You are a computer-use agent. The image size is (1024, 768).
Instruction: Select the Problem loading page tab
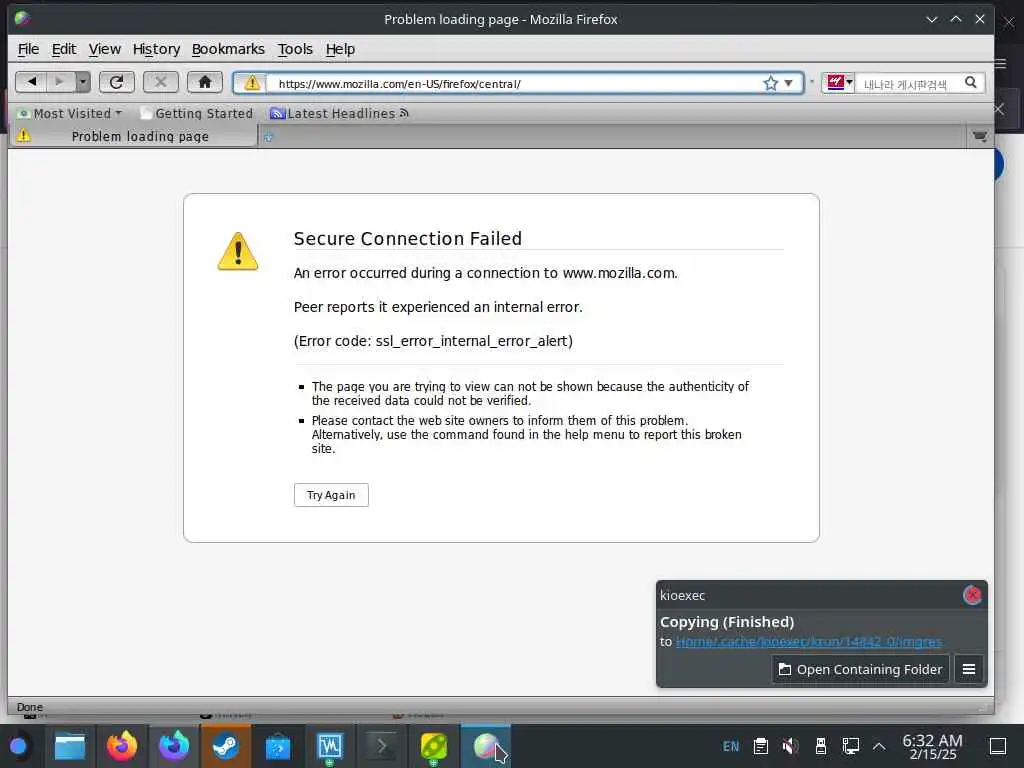tap(134, 136)
